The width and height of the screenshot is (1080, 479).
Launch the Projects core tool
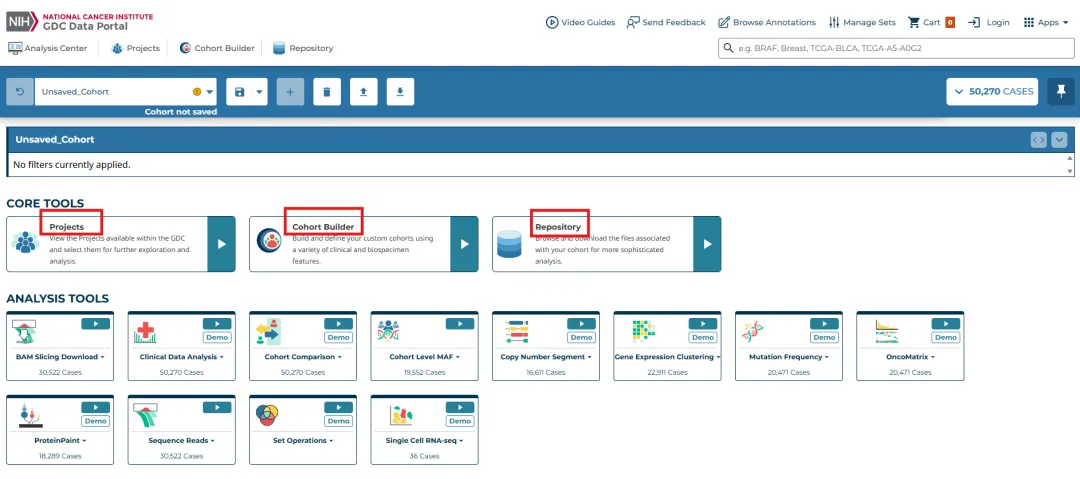[x=221, y=244]
